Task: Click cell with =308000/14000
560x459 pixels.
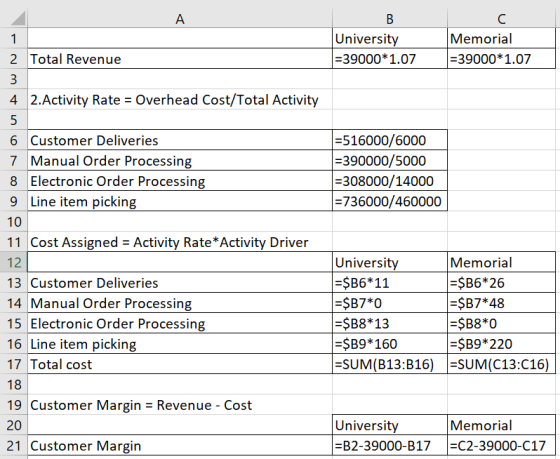Action: 390,181
